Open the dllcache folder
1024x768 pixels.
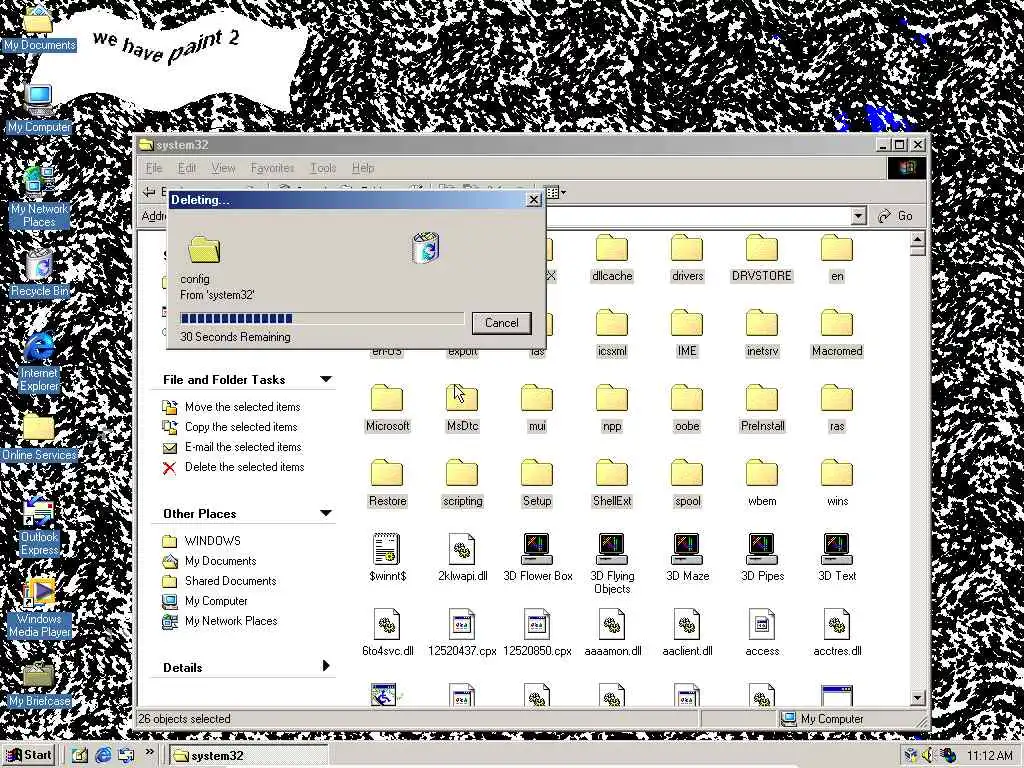point(612,259)
